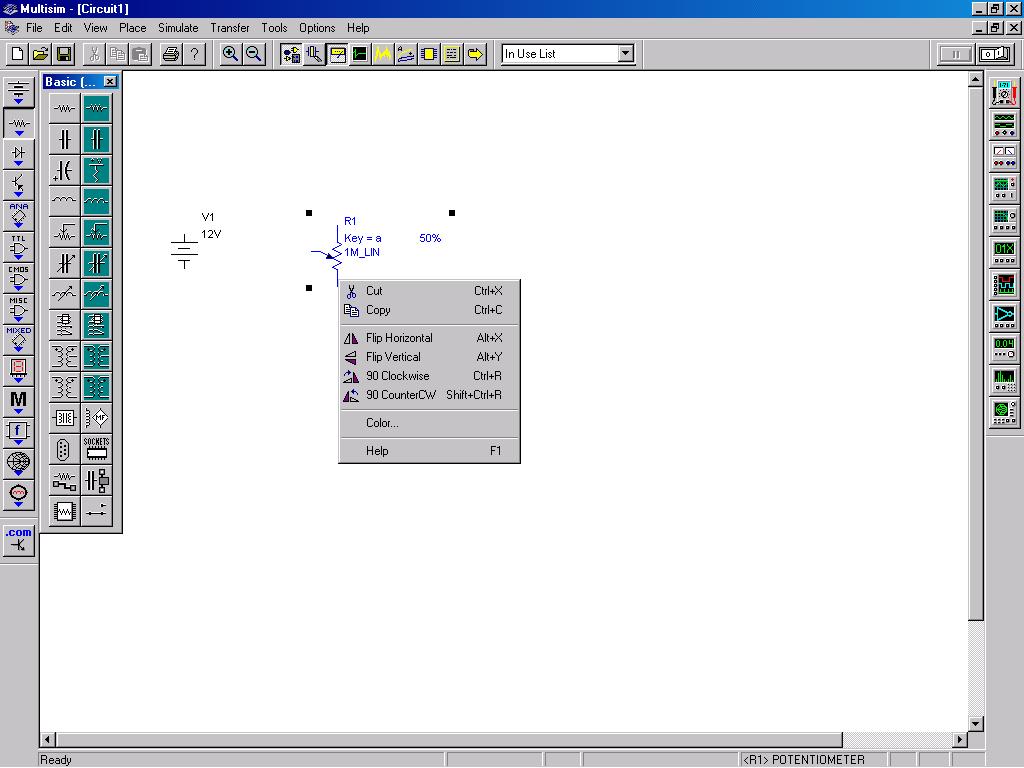The width and height of the screenshot is (1024, 768).
Task: Click the yellow waveform analysis toolbar icon
Action: click(383, 54)
